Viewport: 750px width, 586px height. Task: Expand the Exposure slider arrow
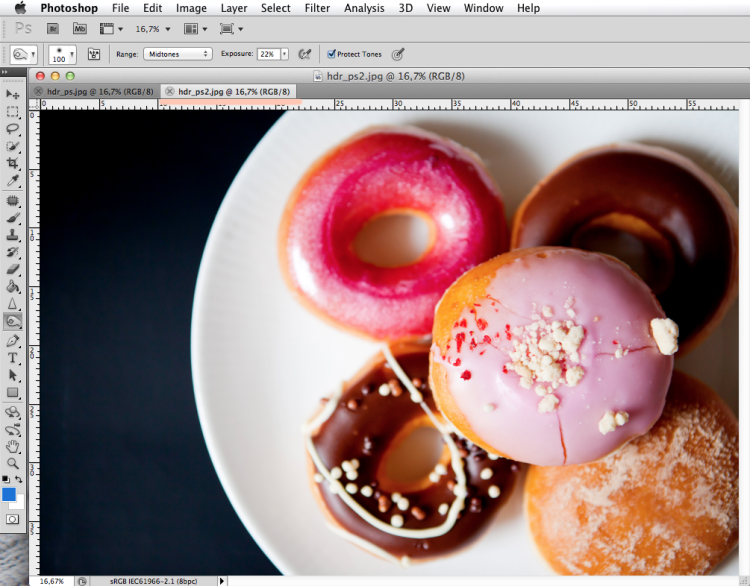pyautogui.click(x=284, y=54)
